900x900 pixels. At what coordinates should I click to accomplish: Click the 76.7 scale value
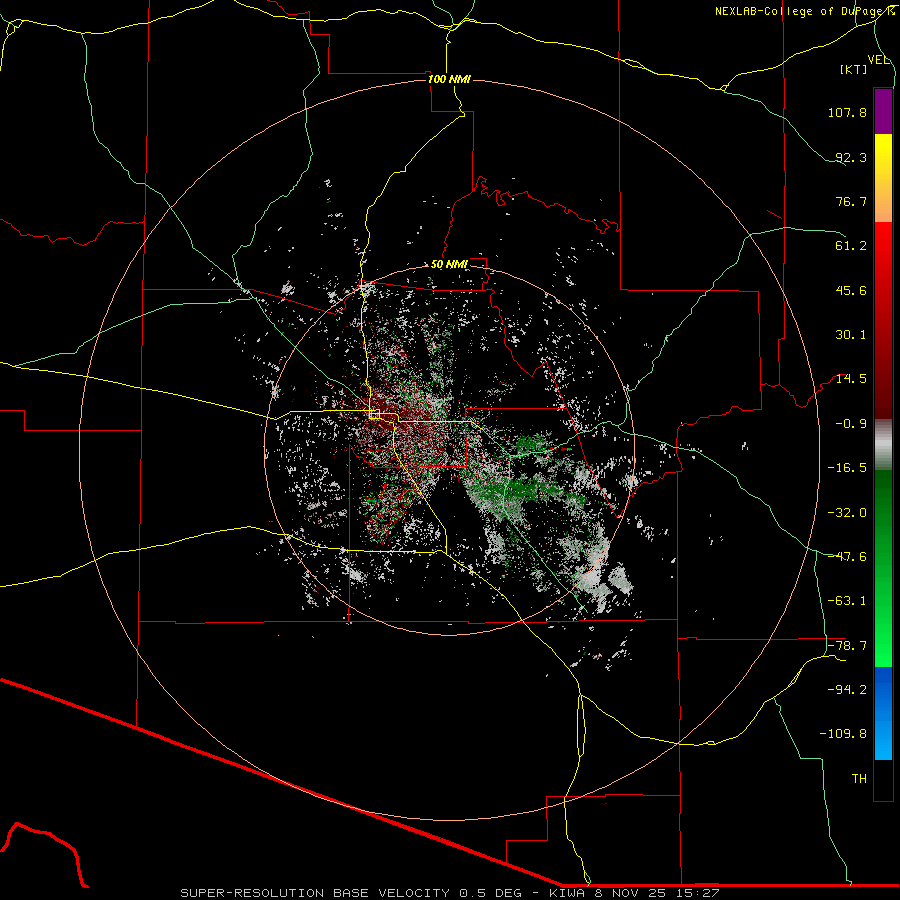click(851, 201)
